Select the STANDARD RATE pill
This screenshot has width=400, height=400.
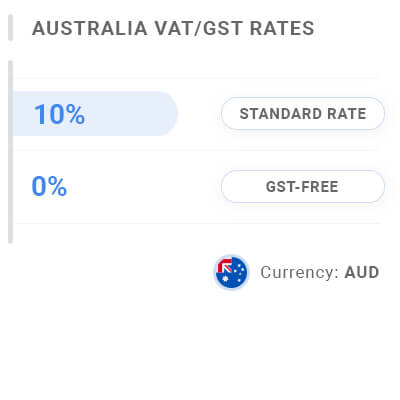(303, 114)
